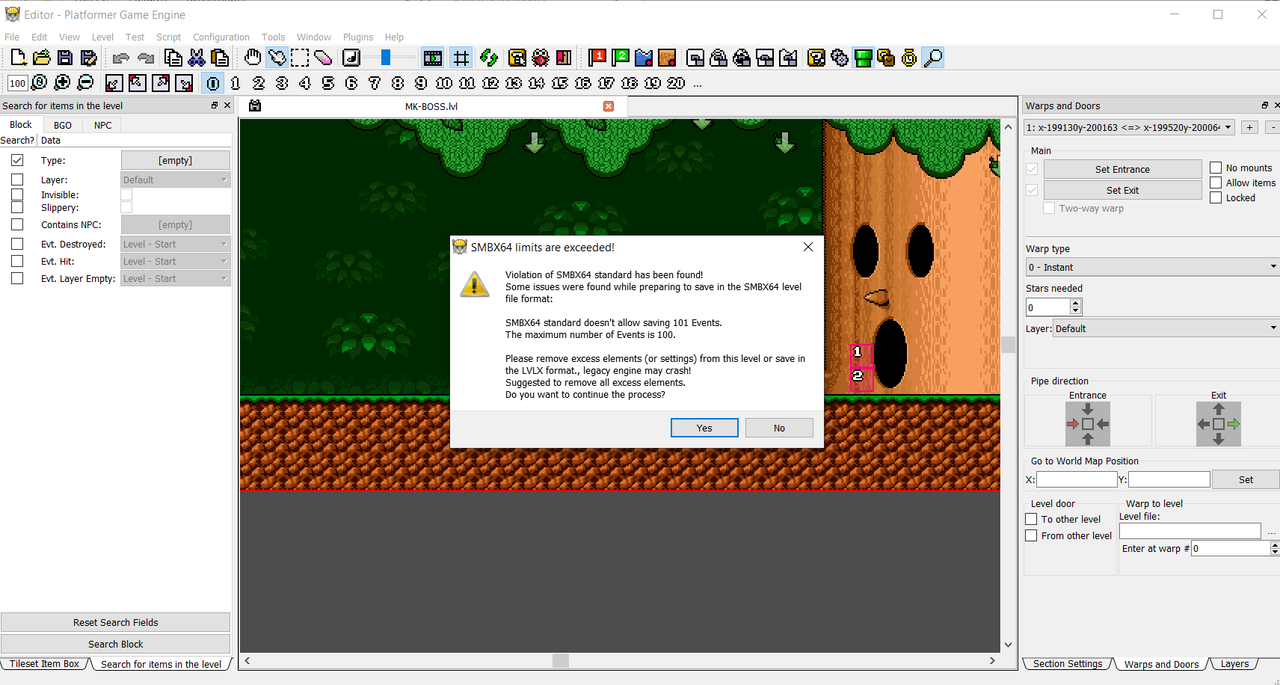Open the Warp type Instant dropdown
Screen dimensions: 1280x685
point(1152,267)
